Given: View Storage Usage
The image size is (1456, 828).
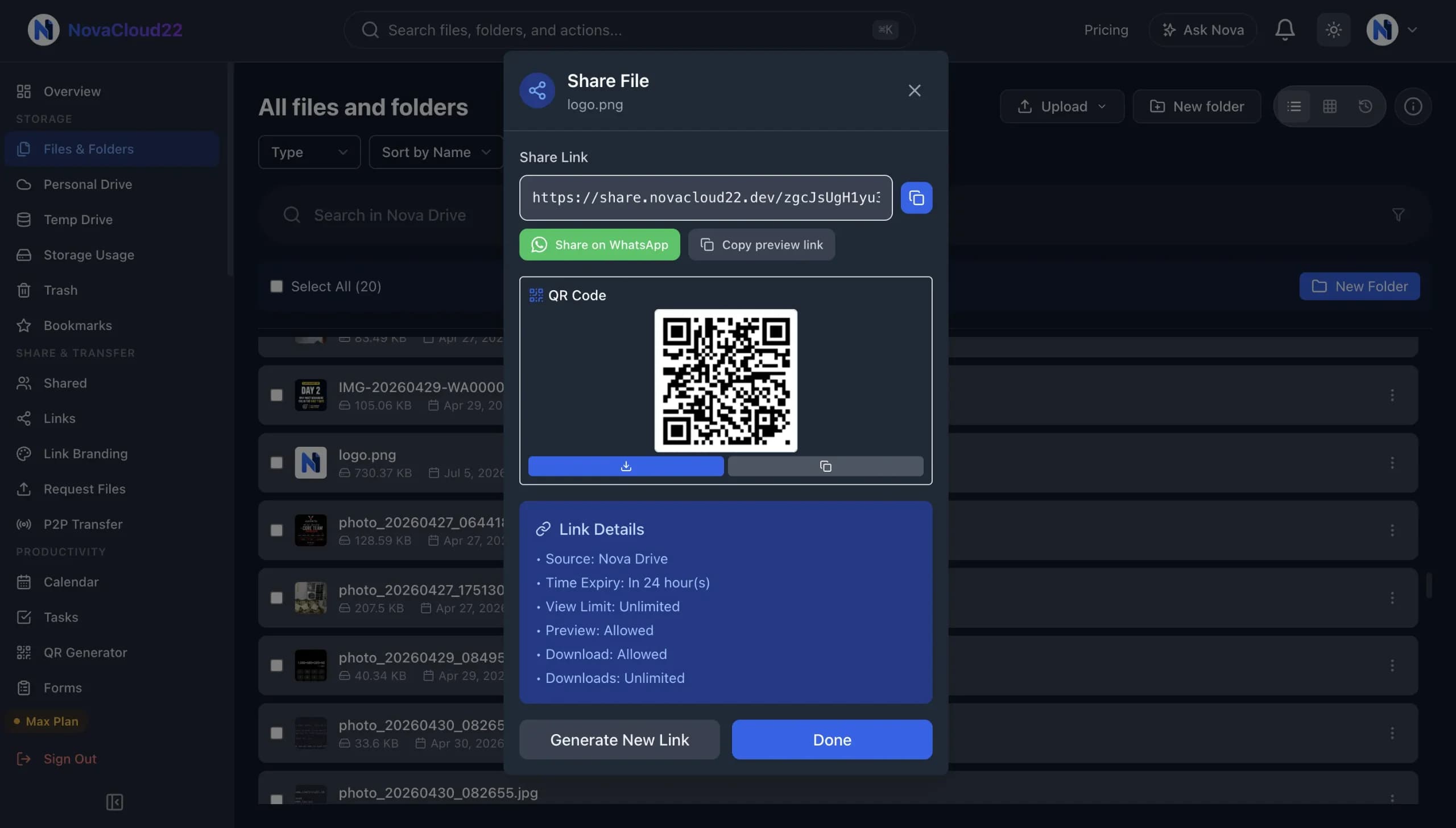Looking at the screenshot, I should coord(111,255).
